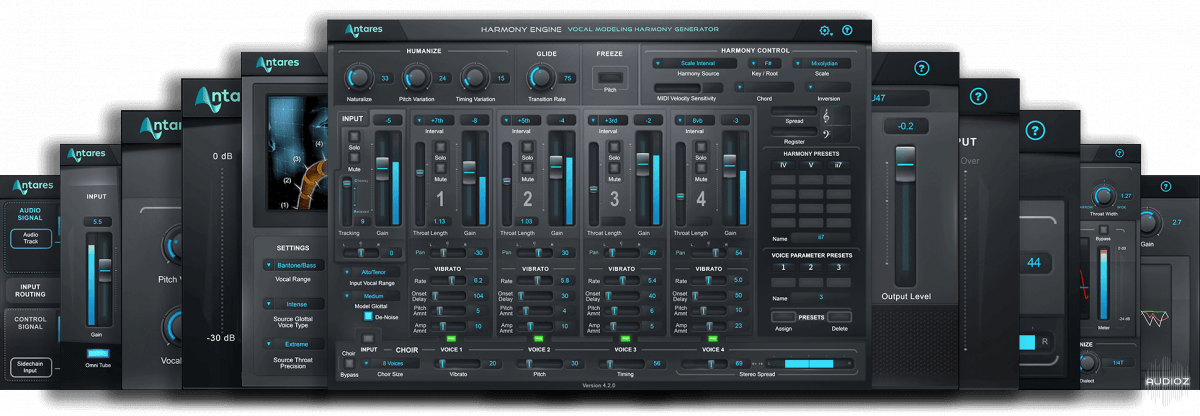The width and height of the screenshot is (1200, 416).
Task: Select harmony preset ii7
Action: (839, 163)
